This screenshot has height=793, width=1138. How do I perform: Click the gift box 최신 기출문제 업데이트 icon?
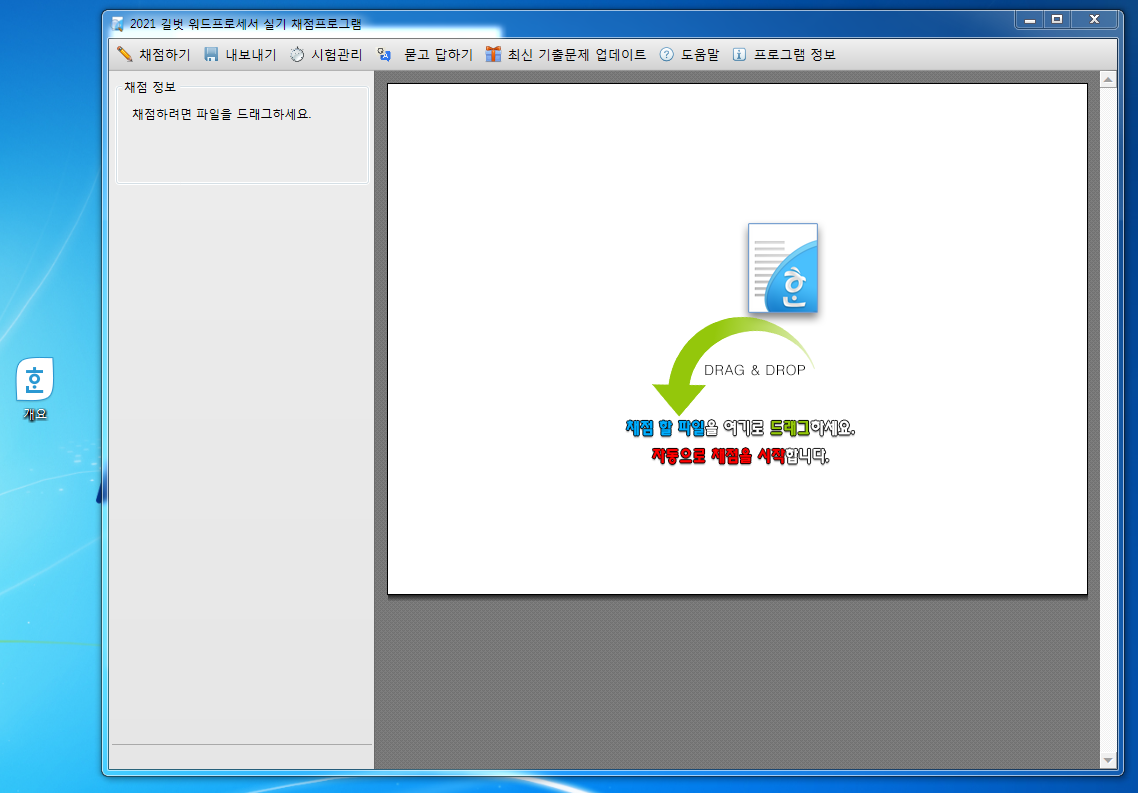click(x=493, y=54)
